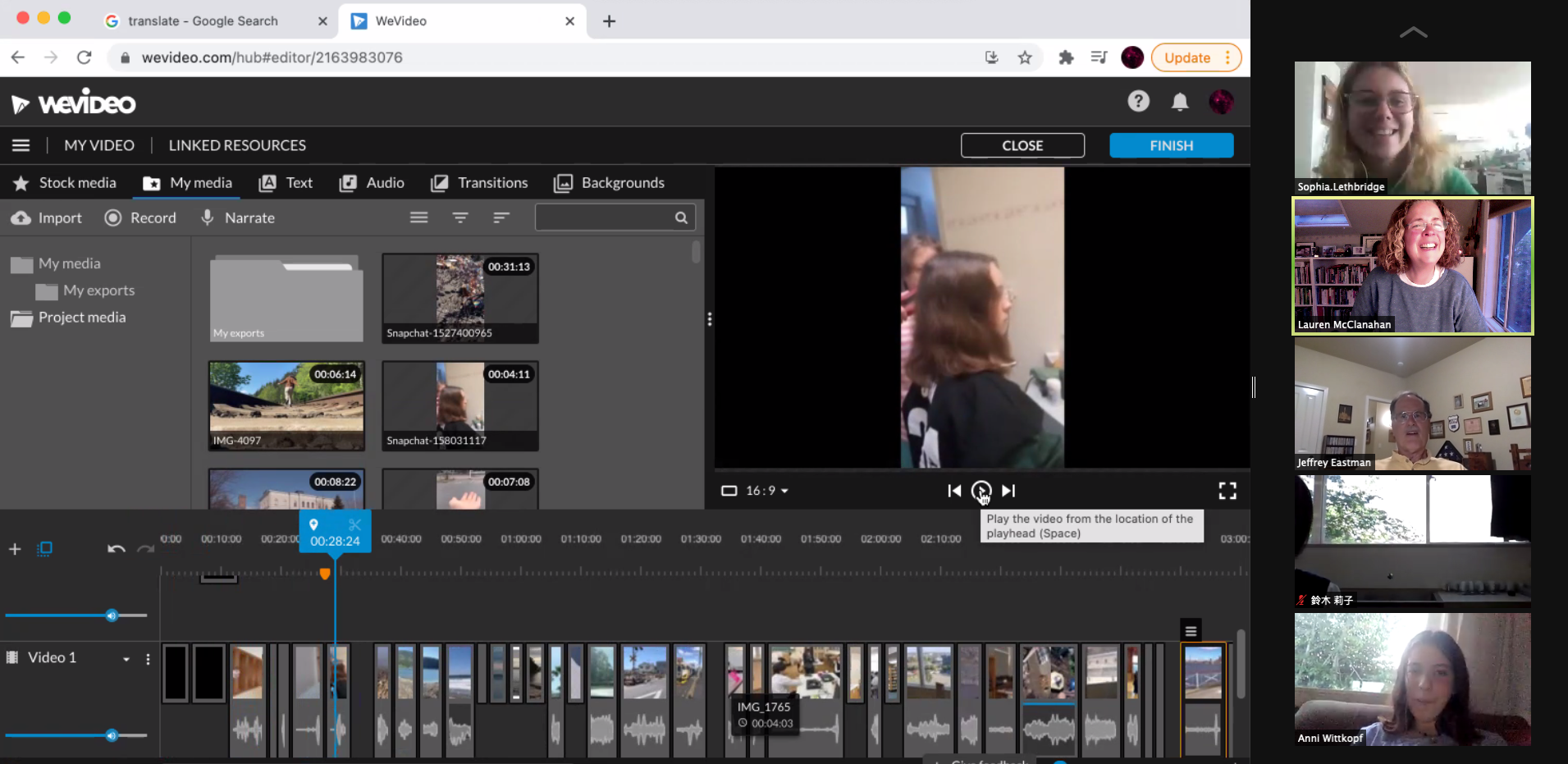The height and width of the screenshot is (764, 1568).
Task: Click the search magnifier icon
Action: pyautogui.click(x=681, y=217)
